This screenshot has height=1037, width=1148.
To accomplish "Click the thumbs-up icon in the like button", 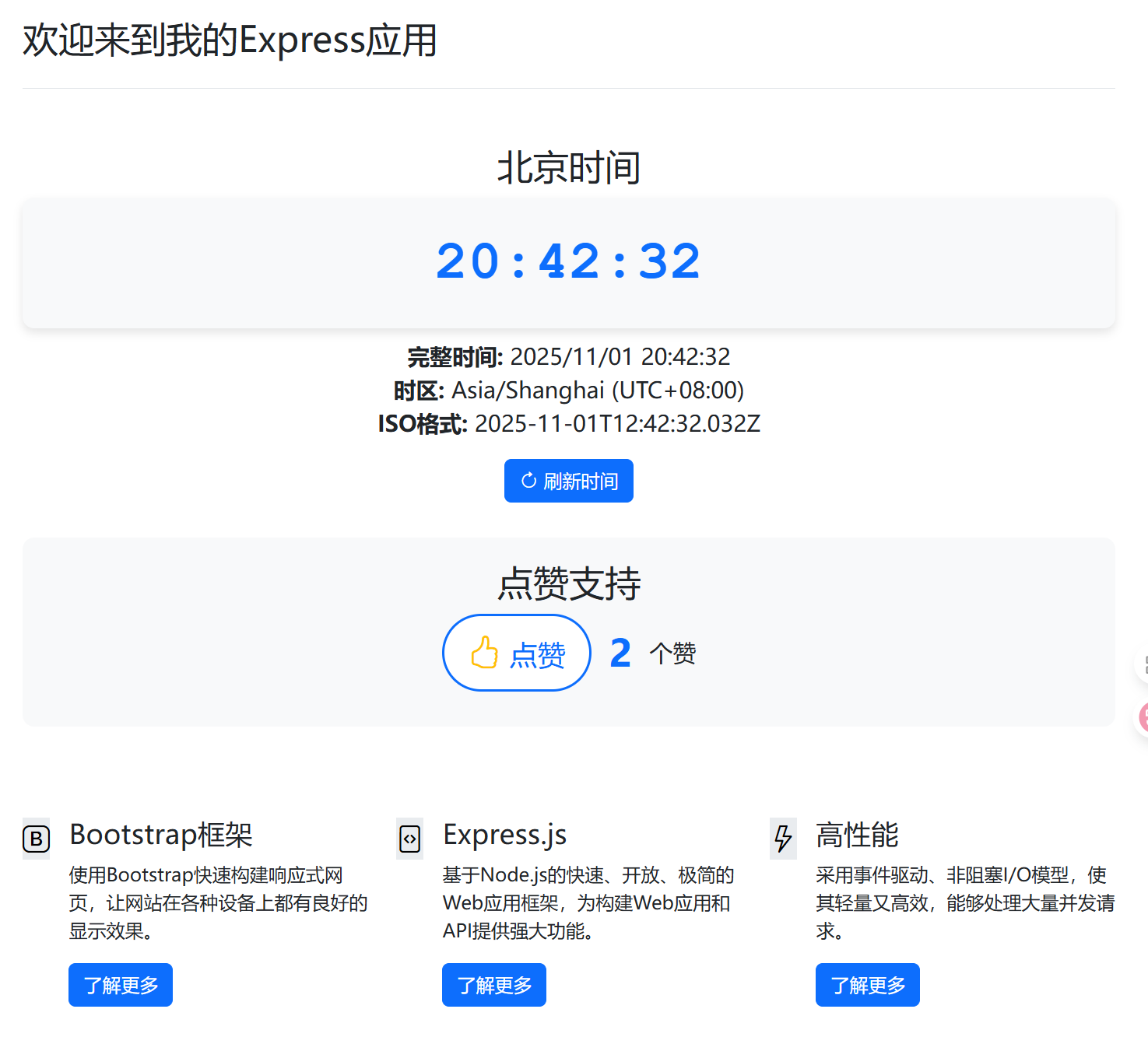I will coord(484,653).
